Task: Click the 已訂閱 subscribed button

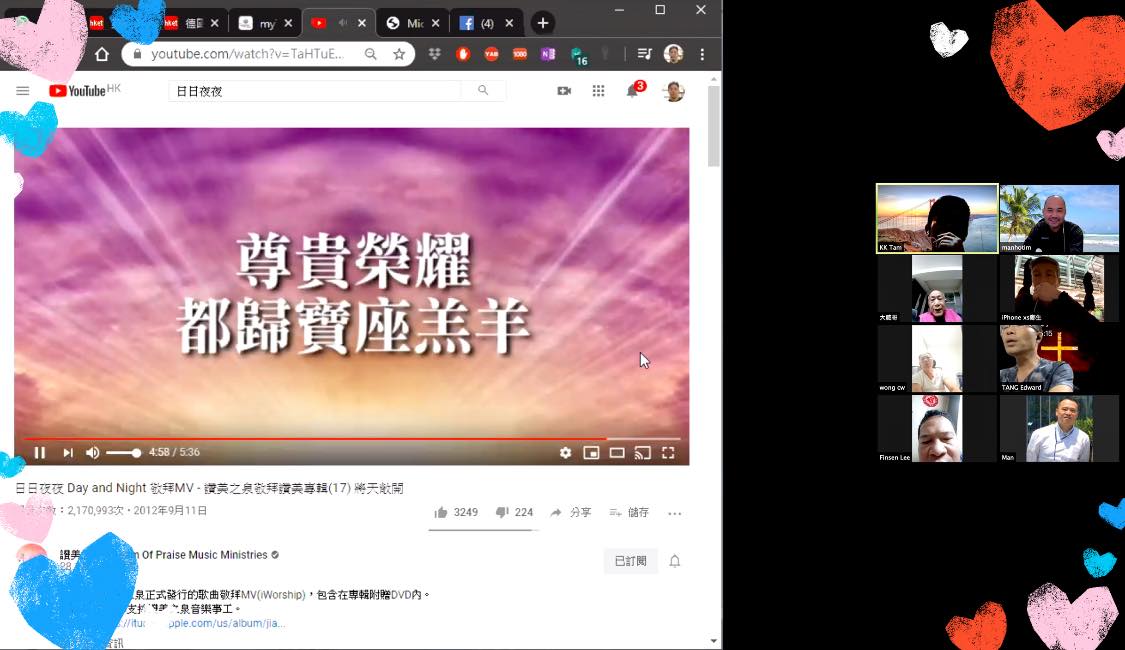Action: pyautogui.click(x=631, y=561)
